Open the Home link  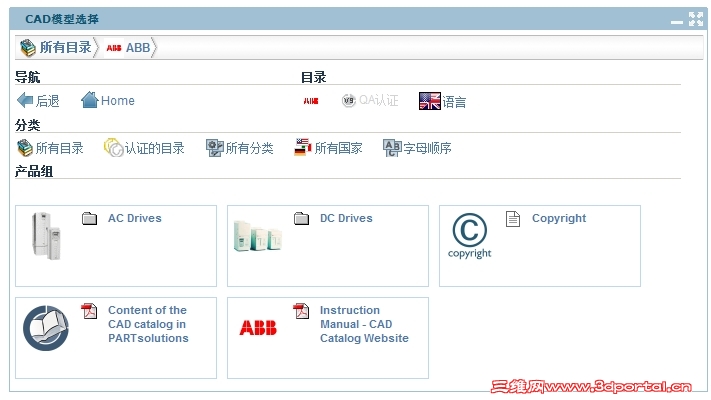[118, 101]
